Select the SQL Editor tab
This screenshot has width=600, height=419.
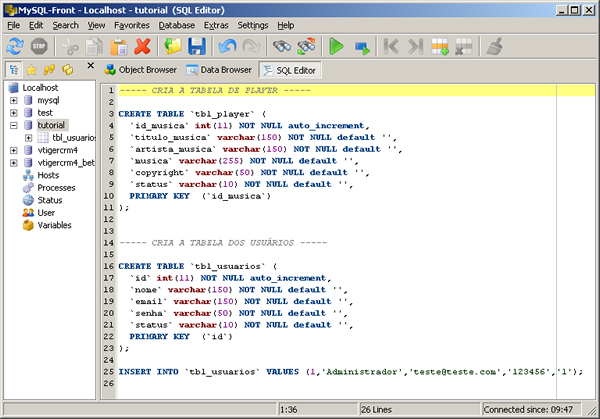(290, 70)
